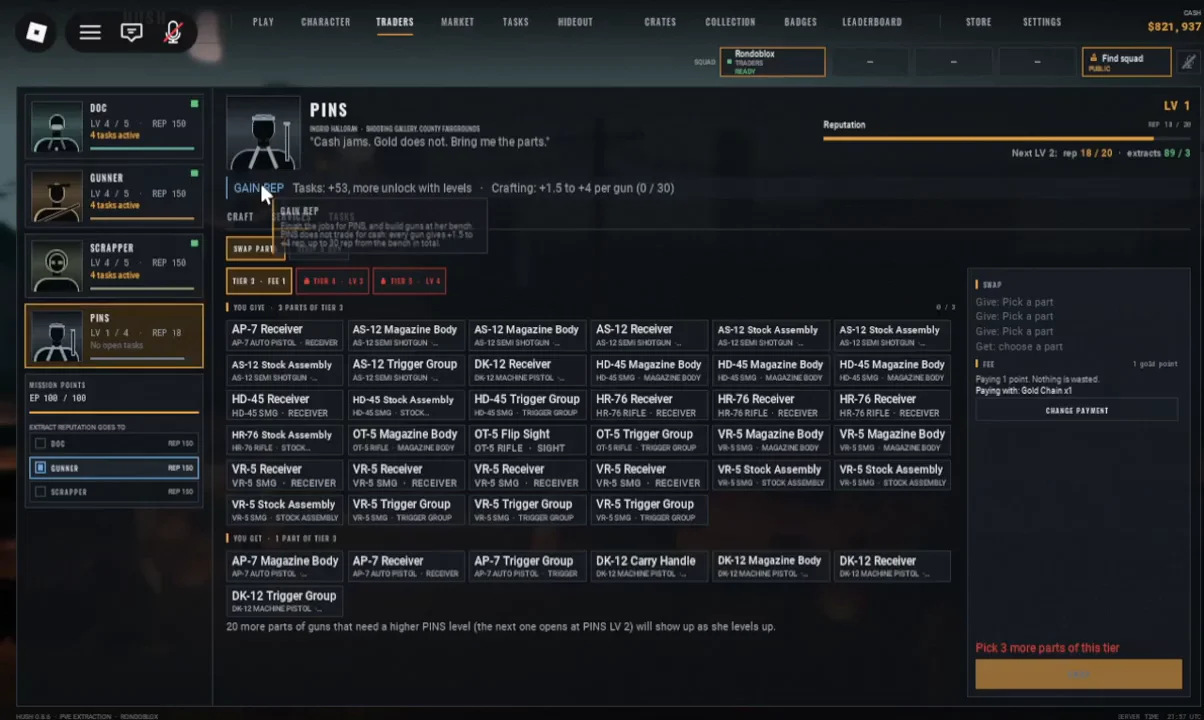The image size is (1204, 720).
Task: Pick the OT-5 Flip Sight part
Action: pos(528,440)
